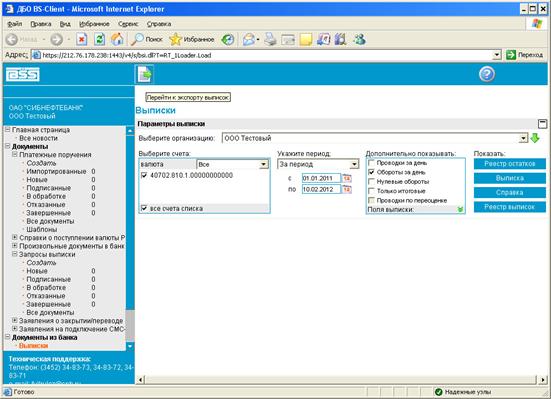Open Все новости in sidebar
Image resolution: width=551 pixels, height=399 pixels.
coord(38,138)
